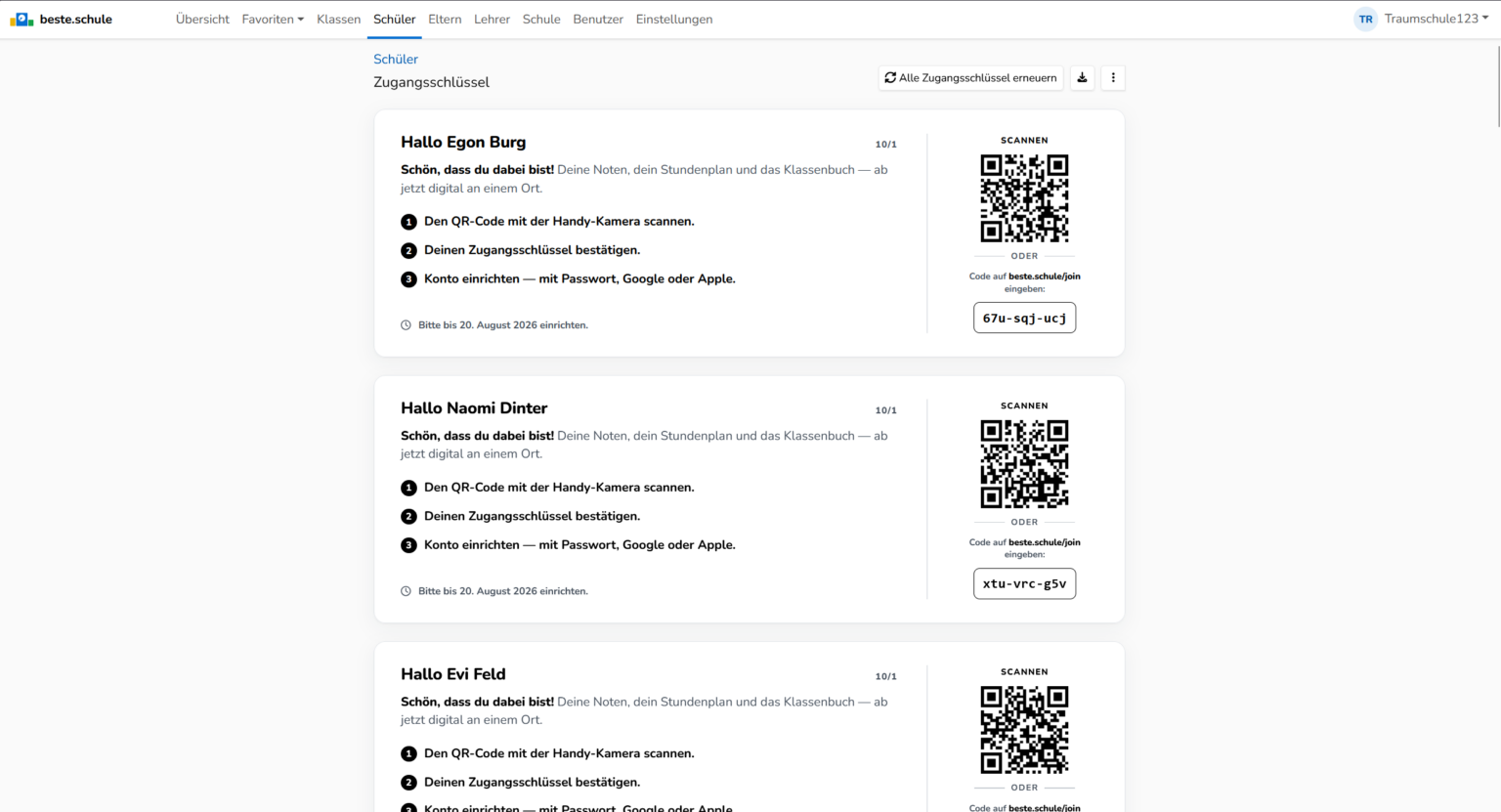This screenshot has height=812, width=1501.
Task: Click step 1 badge in Evi Feld card
Action: click(x=408, y=753)
